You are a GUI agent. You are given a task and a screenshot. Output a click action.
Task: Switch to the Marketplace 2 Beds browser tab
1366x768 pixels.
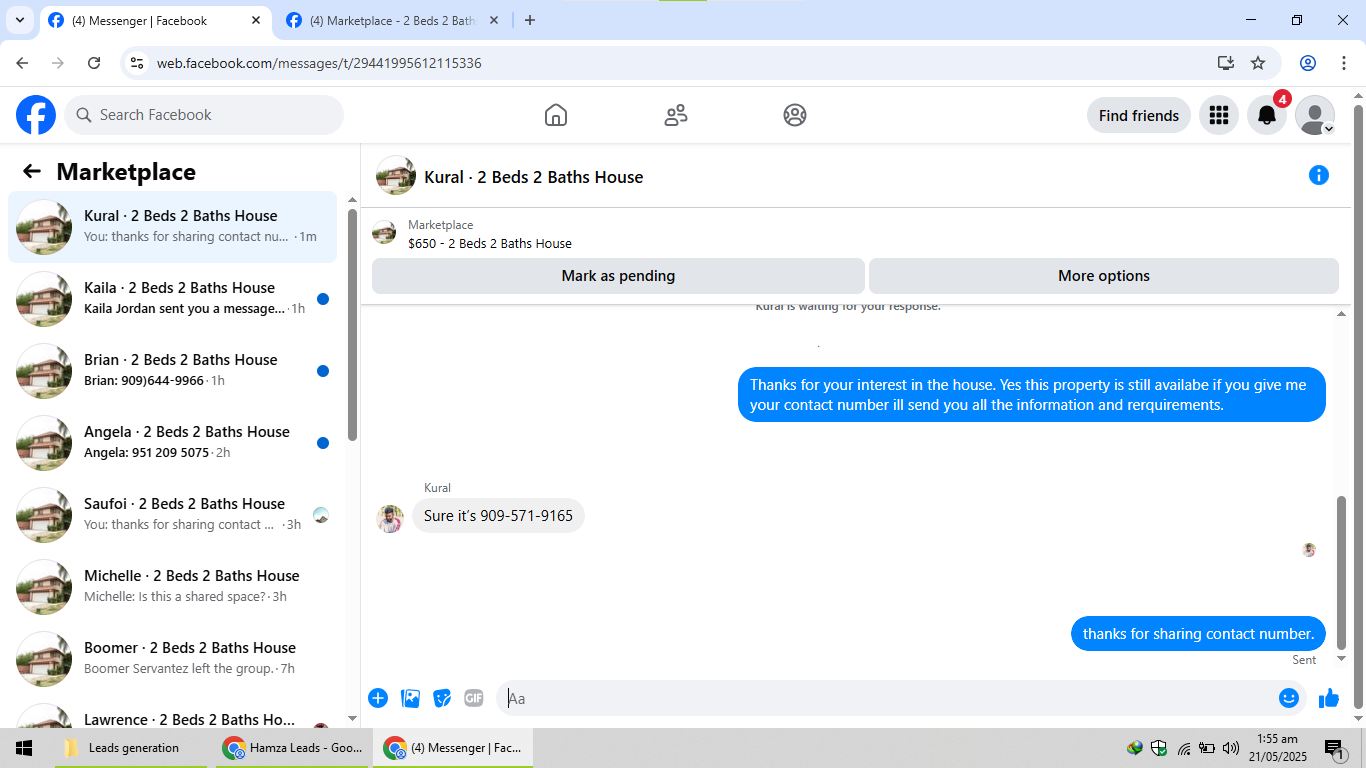pyautogui.click(x=392, y=20)
